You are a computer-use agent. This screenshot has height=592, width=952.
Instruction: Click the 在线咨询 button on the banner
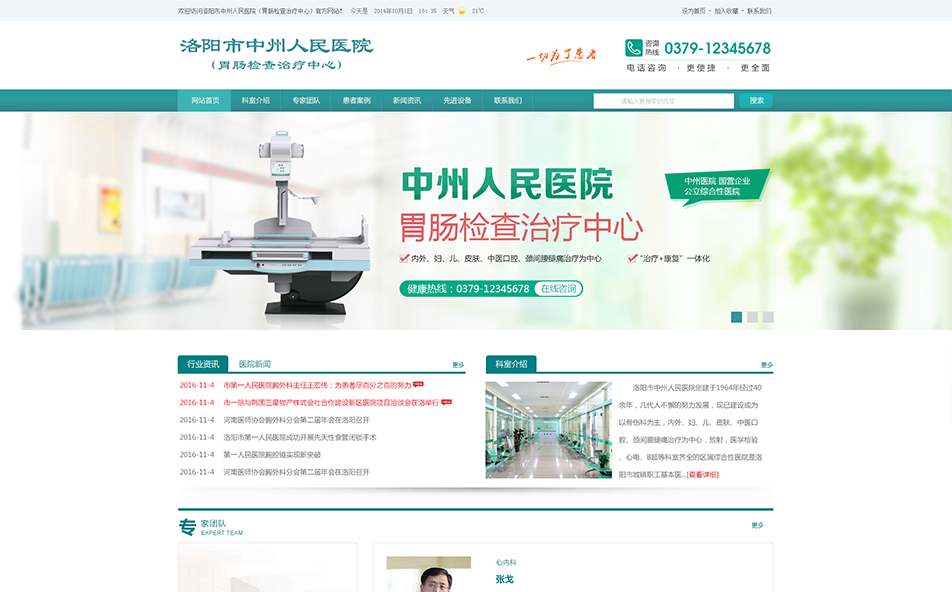click(x=558, y=289)
